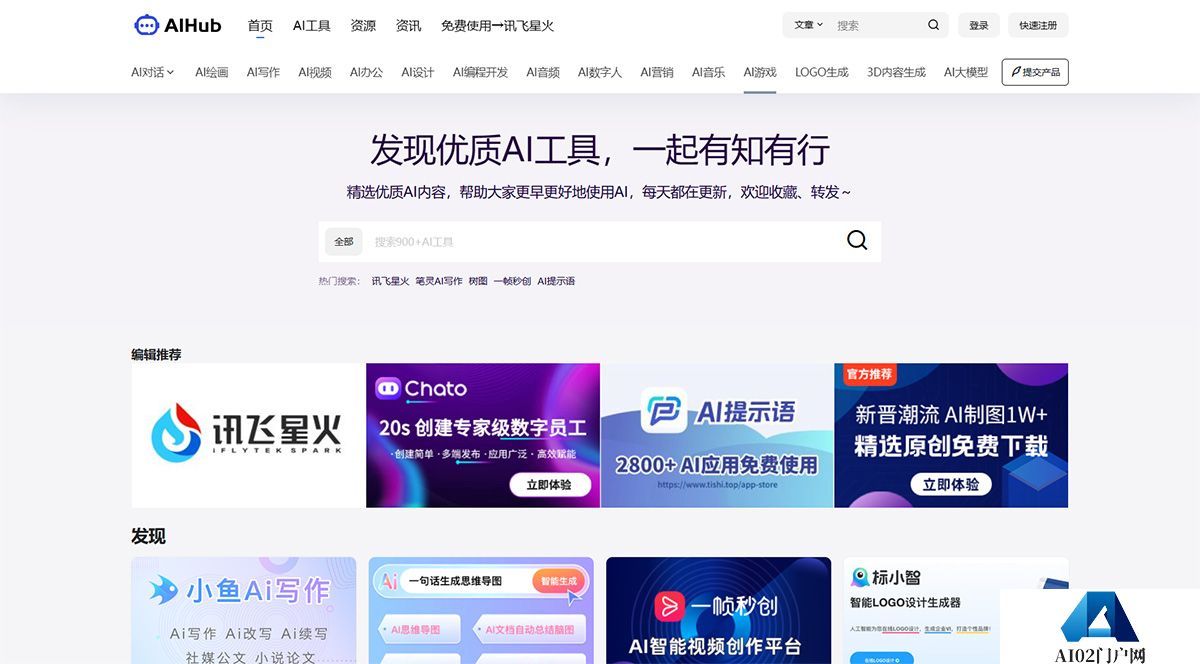Click the 官方推荐 badge
This screenshot has width=1200, height=664.
pos(870,374)
